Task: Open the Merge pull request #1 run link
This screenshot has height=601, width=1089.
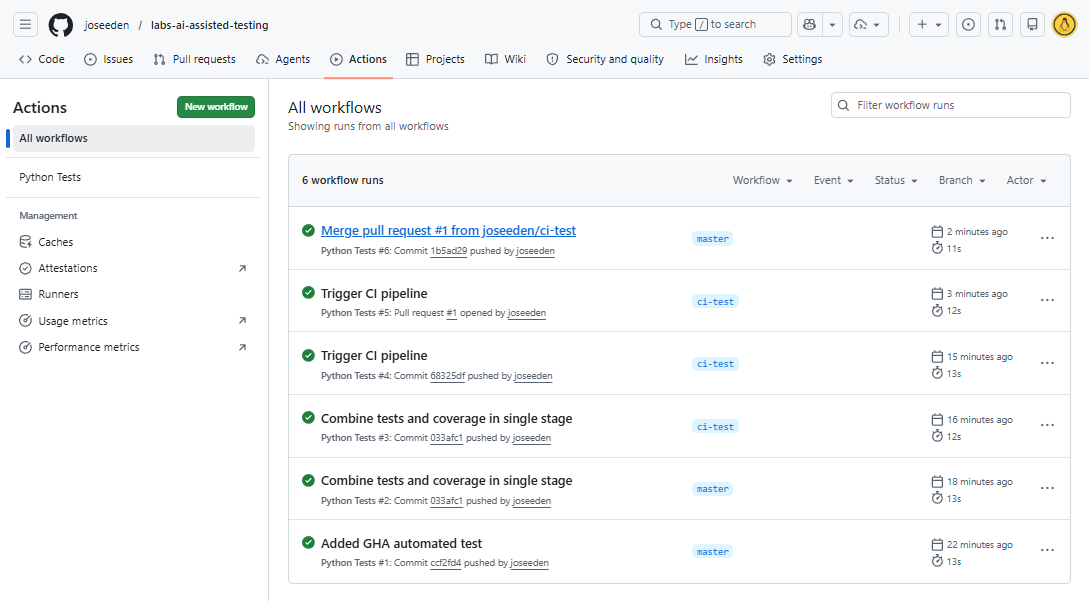Action: click(448, 231)
